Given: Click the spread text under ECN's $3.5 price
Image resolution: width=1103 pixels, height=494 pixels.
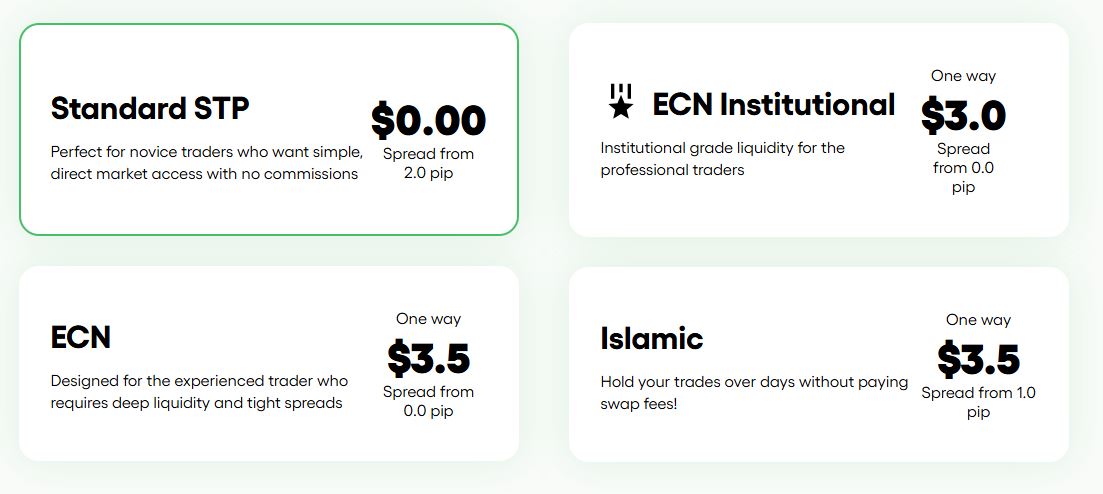Looking at the screenshot, I should pos(428,401).
